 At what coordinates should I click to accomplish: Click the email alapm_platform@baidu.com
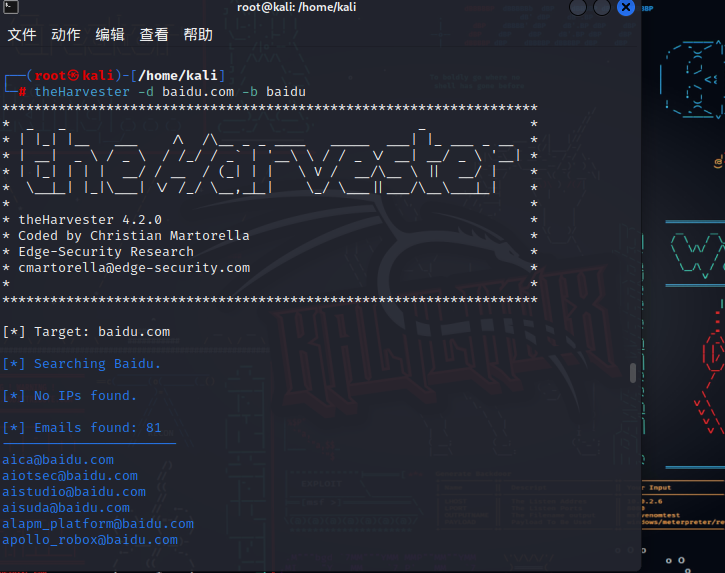pos(98,524)
